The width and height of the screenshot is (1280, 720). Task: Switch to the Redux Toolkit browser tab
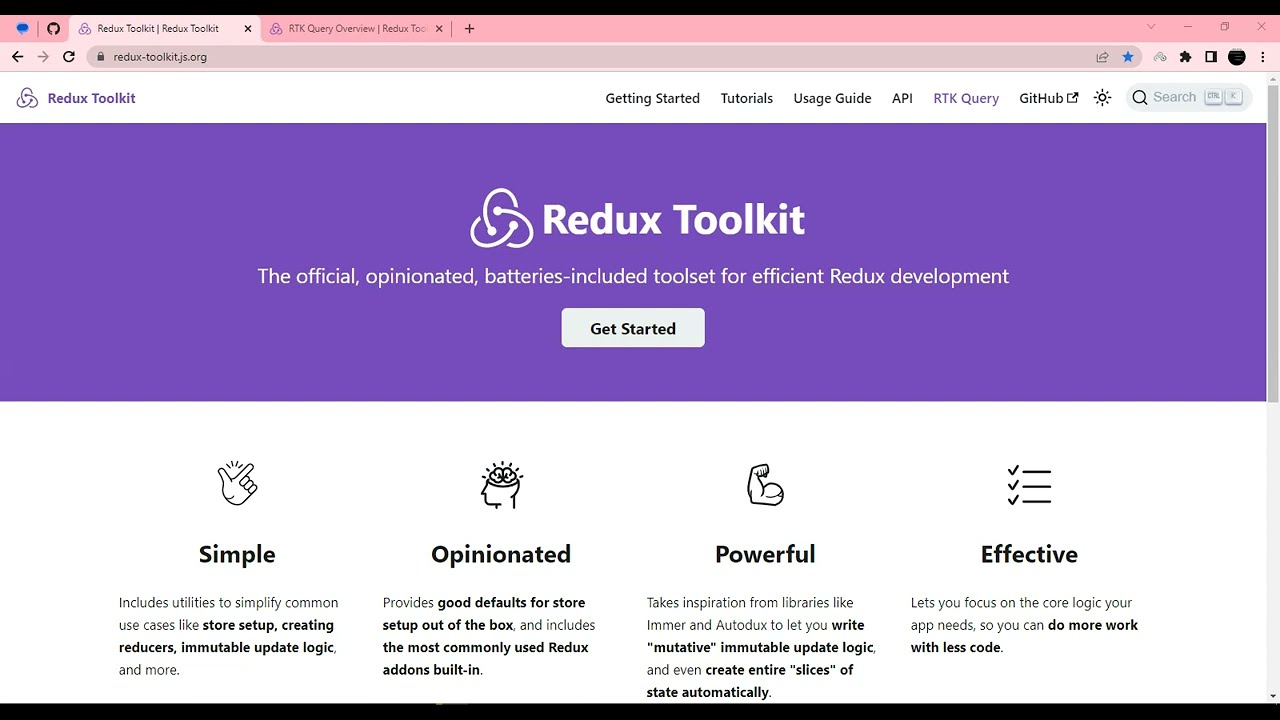(x=163, y=29)
